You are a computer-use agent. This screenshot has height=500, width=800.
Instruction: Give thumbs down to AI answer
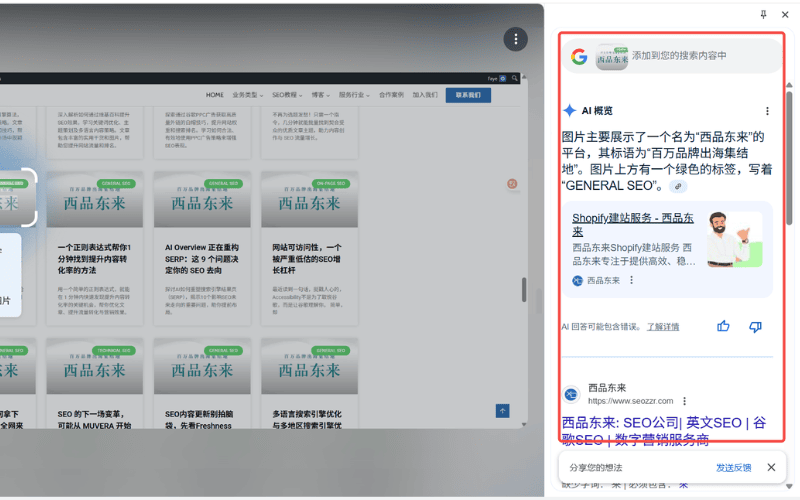pyautogui.click(x=755, y=327)
